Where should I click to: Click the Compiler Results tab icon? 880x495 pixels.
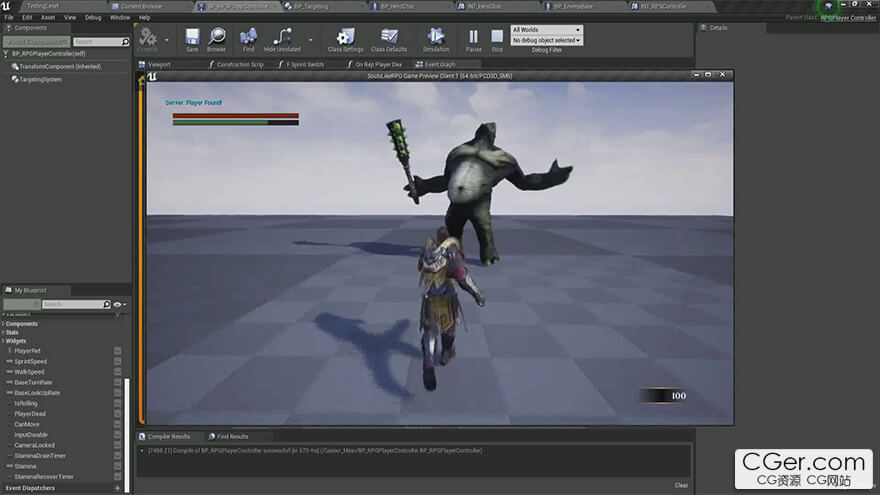click(x=142, y=436)
